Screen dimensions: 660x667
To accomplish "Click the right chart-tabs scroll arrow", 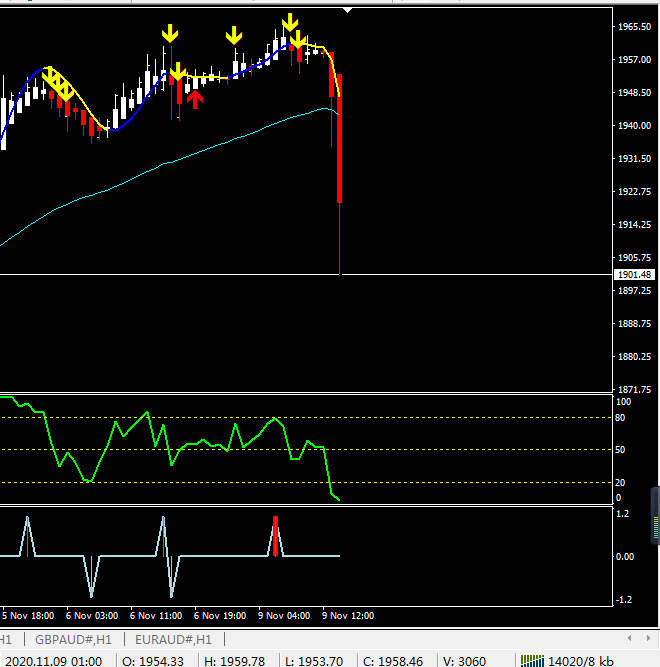I will [x=648, y=638].
